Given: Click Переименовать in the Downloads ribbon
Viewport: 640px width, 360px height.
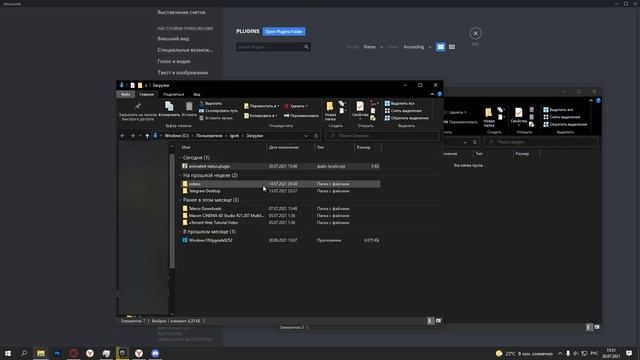Looking at the screenshot, I should coord(301,116).
